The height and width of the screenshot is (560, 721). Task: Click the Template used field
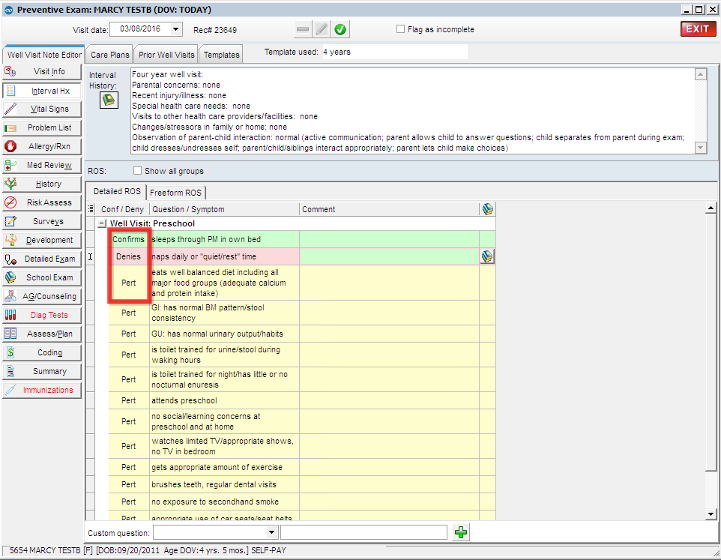point(394,52)
